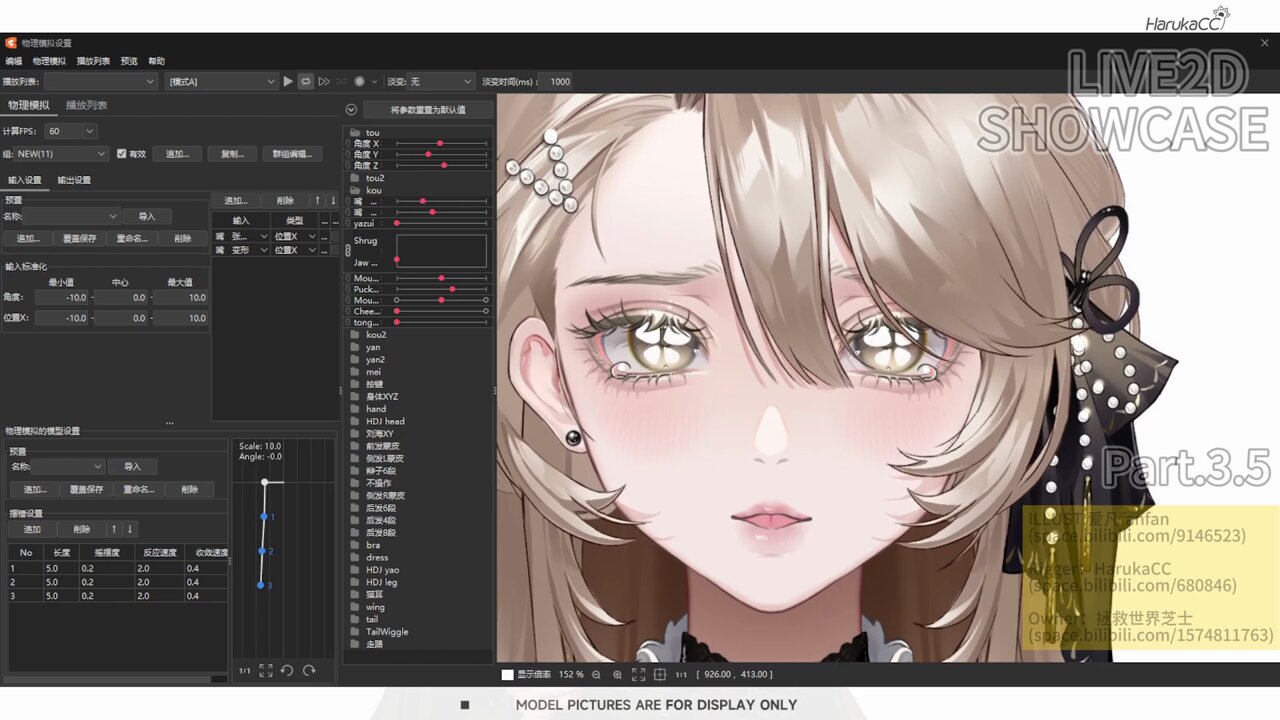The width and height of the screenshot is (1280, 720).
Task: Open the 帮助 menu
Action: click(x=157, y=61)
